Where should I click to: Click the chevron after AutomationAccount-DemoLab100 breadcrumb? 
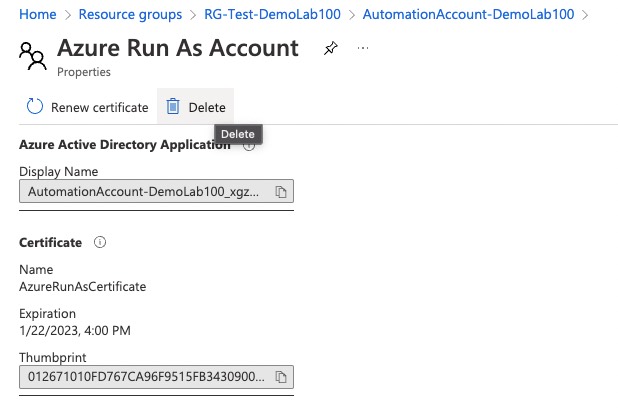pyautogui.click(x=585, y=15)
